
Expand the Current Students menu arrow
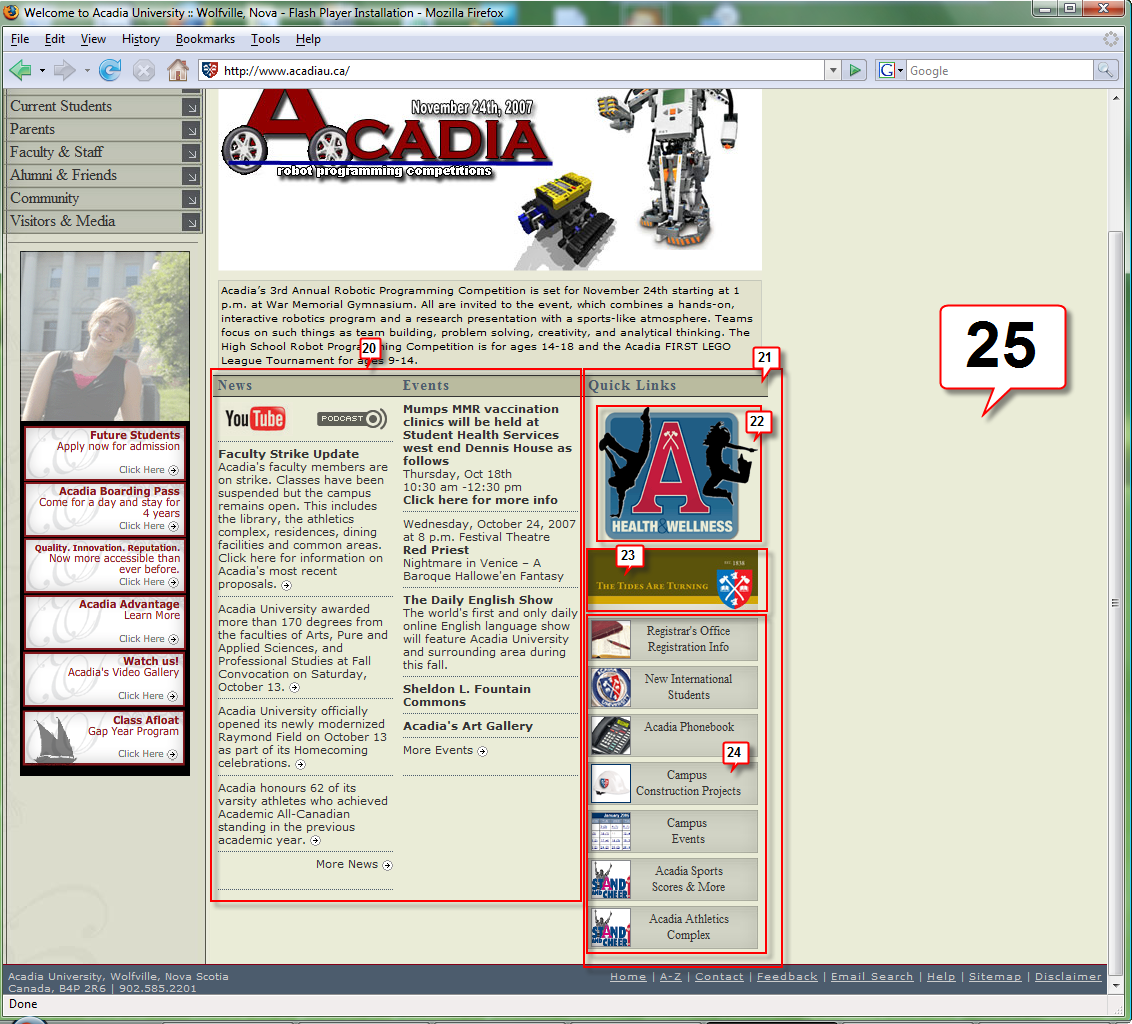[x=191, y=107]
